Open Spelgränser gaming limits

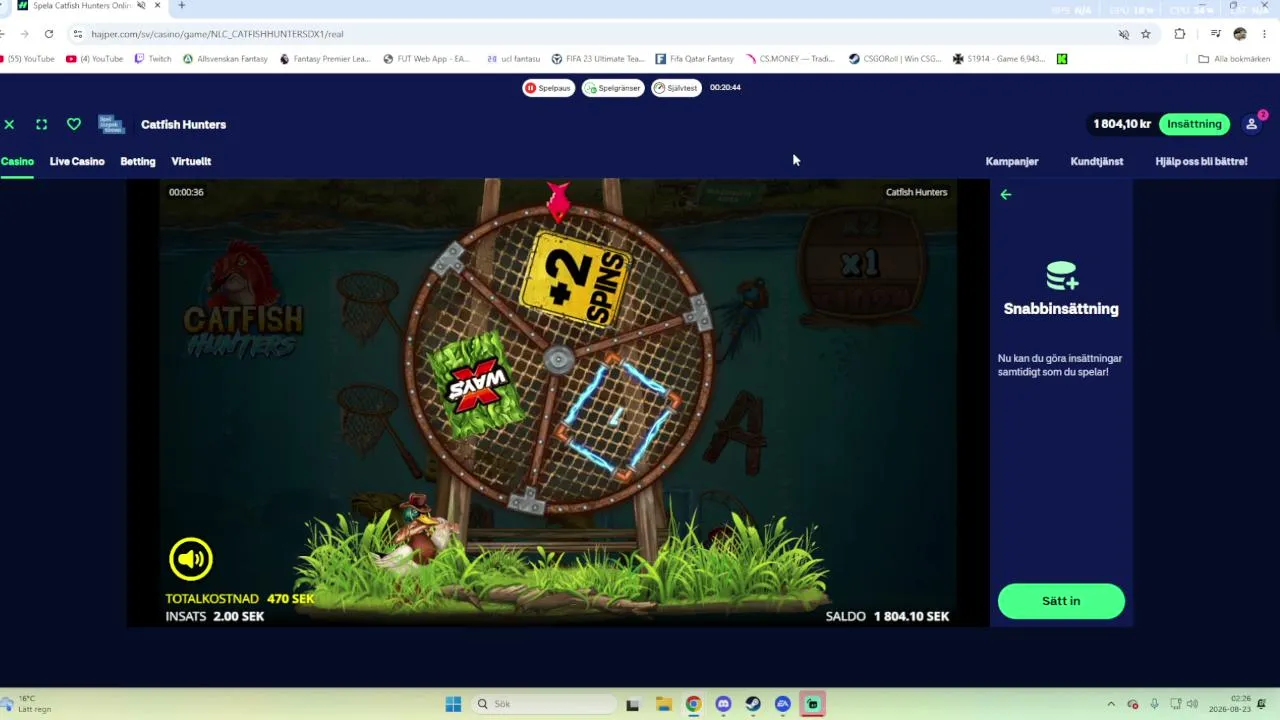(613, 88)
